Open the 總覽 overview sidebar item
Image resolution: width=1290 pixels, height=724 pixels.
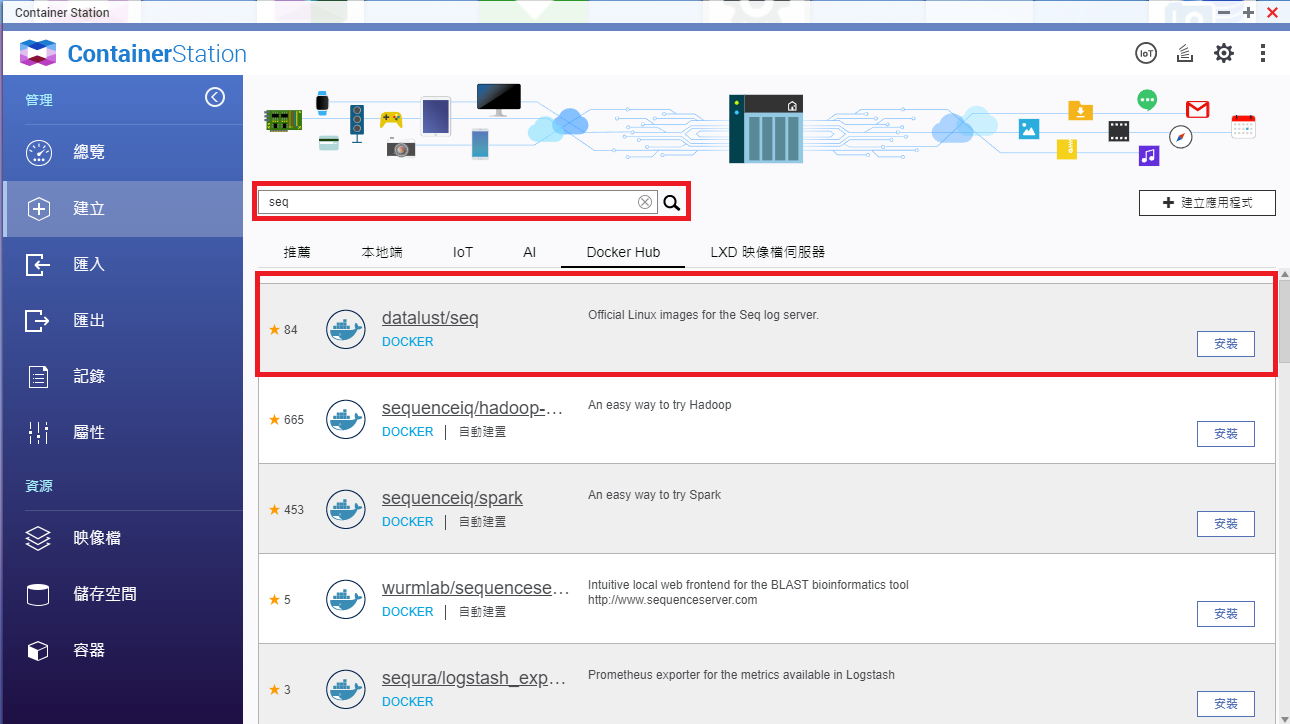[x=89, y=152]
